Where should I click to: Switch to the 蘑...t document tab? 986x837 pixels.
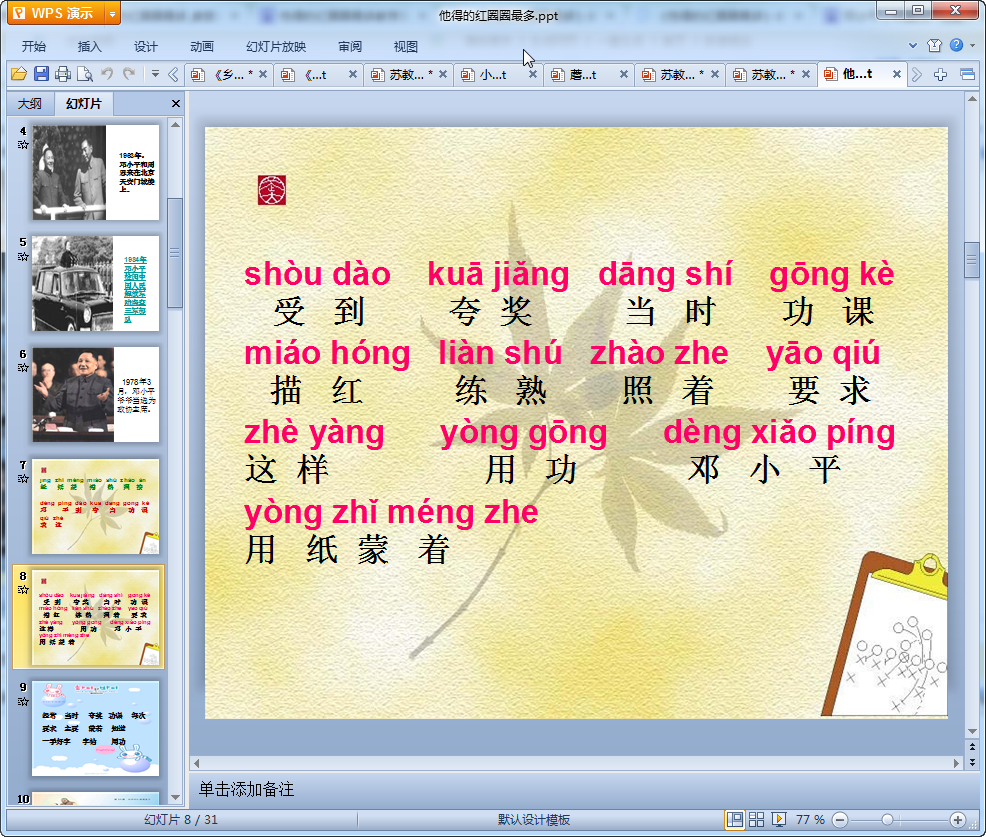(580, 75)
